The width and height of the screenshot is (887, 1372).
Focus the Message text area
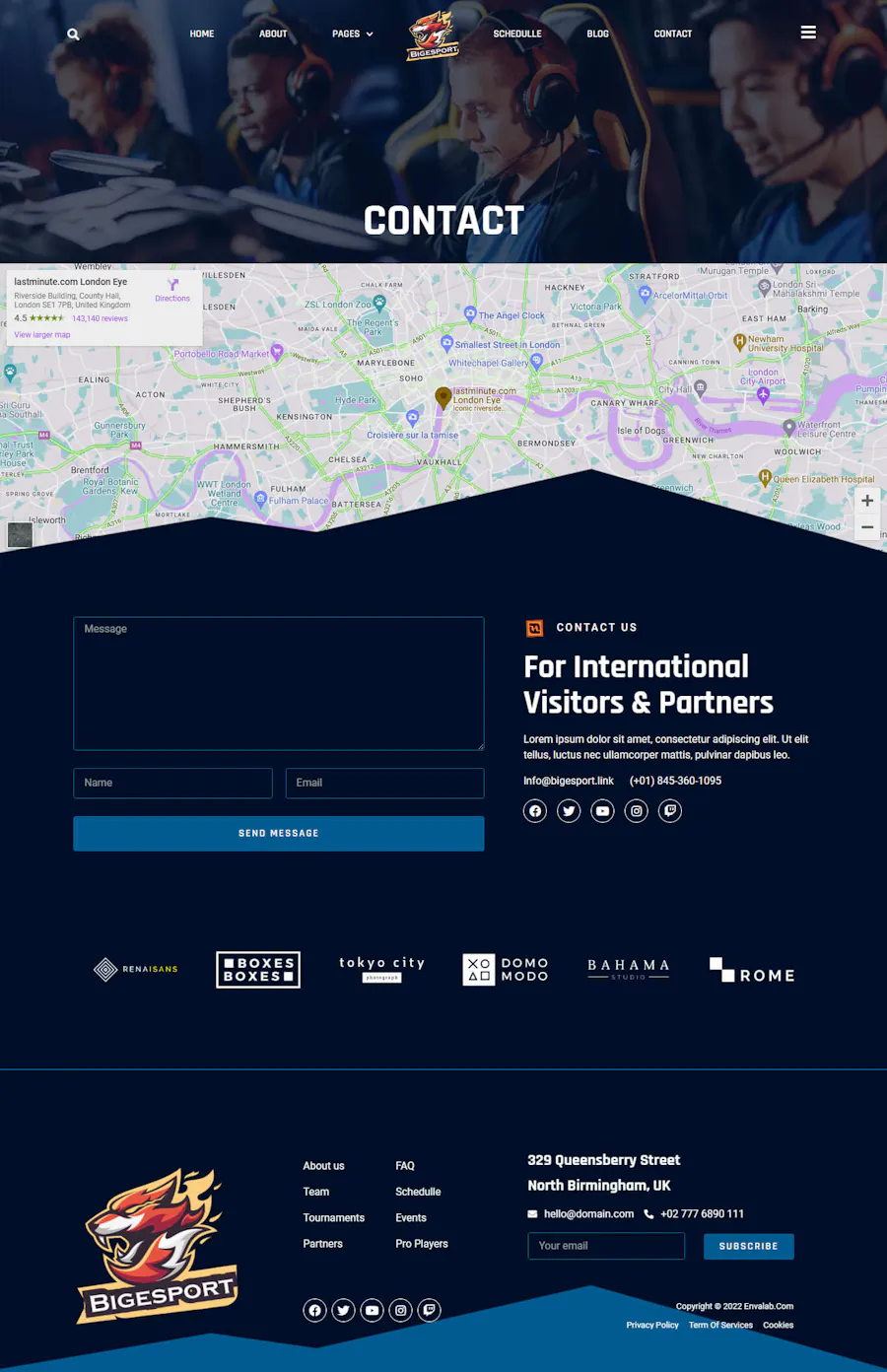(279, 684)
